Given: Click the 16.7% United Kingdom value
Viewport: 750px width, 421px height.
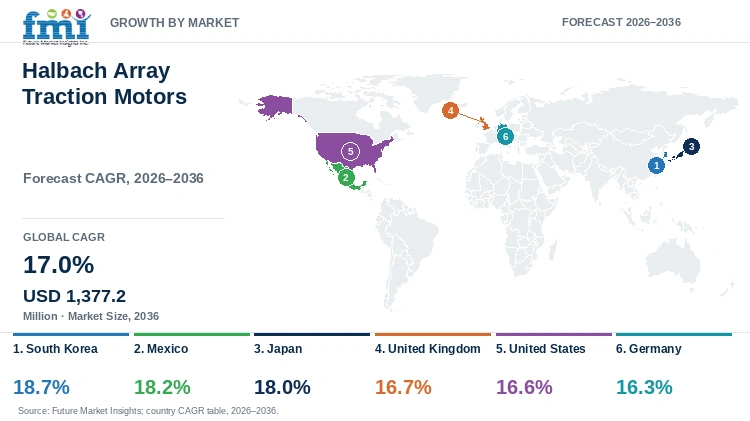Looking at the screenshot, I should coord(403,387).
